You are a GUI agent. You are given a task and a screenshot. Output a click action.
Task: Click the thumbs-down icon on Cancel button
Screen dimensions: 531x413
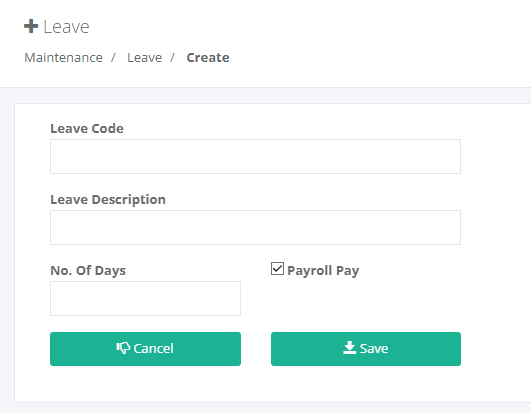(123, 348)
